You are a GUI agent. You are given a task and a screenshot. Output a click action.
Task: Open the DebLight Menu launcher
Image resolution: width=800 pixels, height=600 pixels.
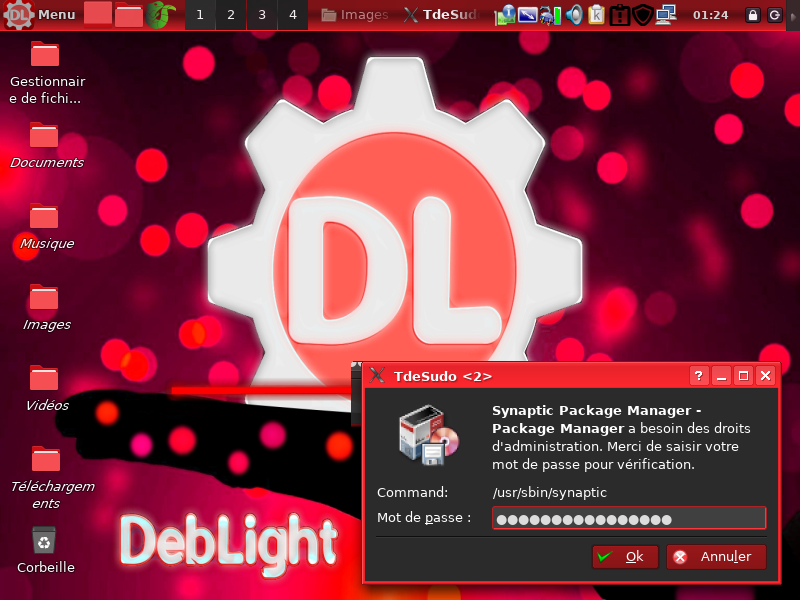click(x=40, y=15)
